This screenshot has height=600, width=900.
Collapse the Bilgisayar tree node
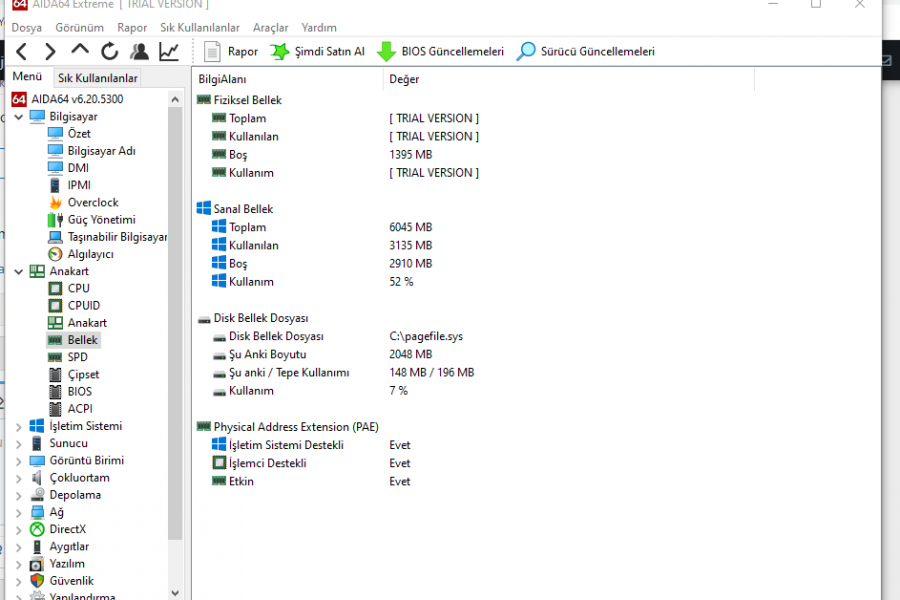(18, 117)
